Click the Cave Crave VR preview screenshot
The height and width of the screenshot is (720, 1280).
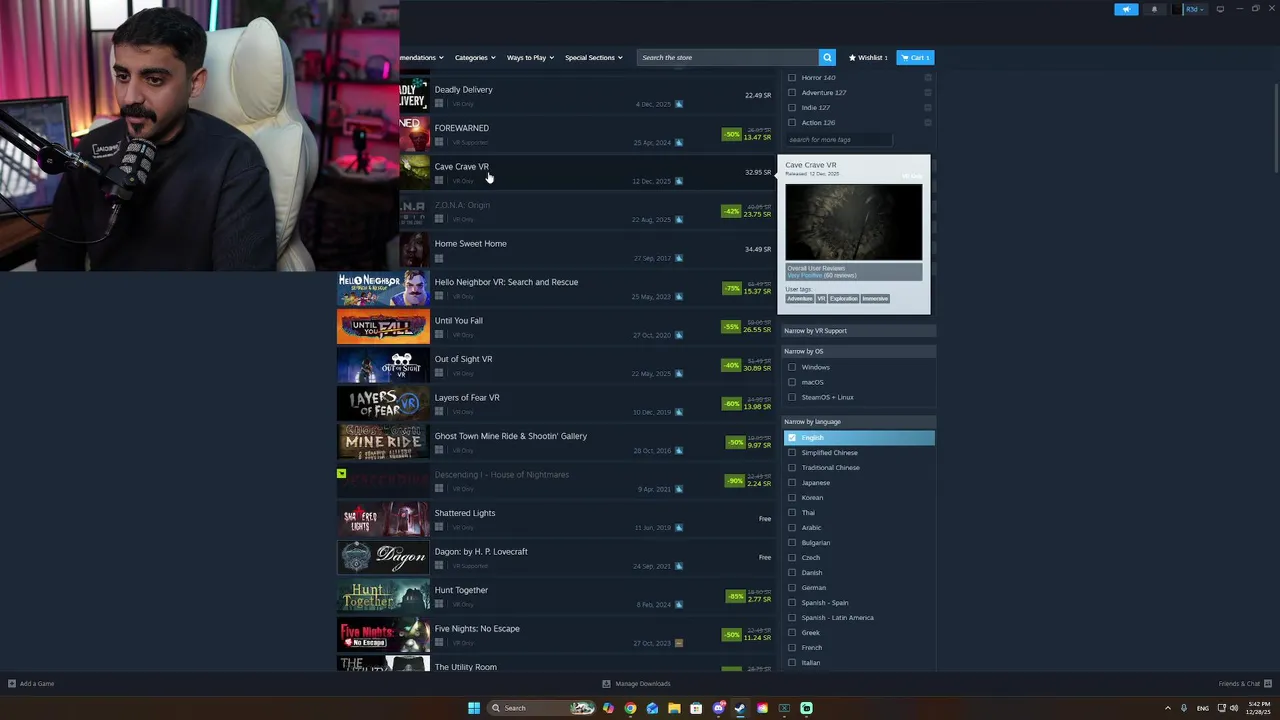click(x=854, y=222)
